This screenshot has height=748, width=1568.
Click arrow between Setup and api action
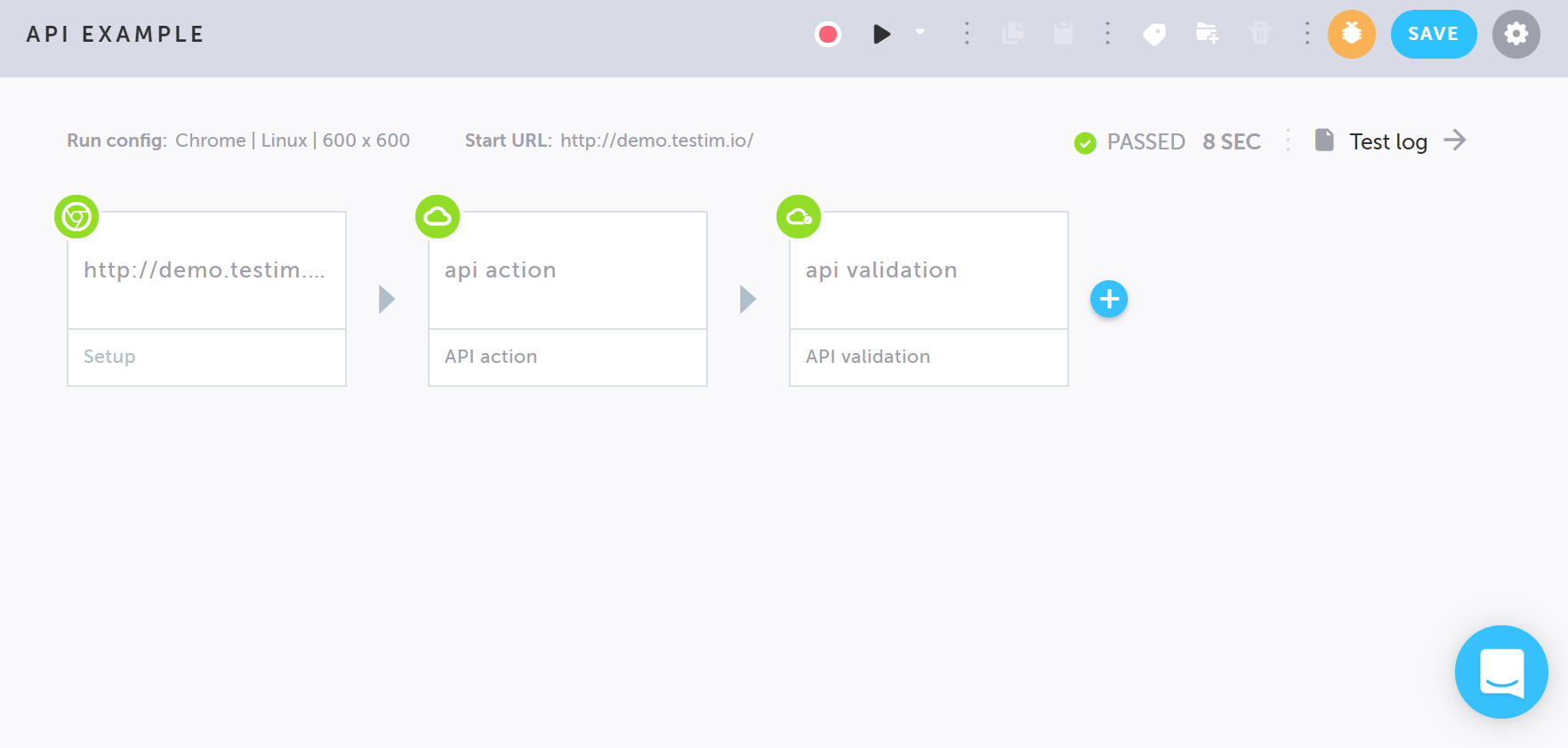(x=387, y=299)
